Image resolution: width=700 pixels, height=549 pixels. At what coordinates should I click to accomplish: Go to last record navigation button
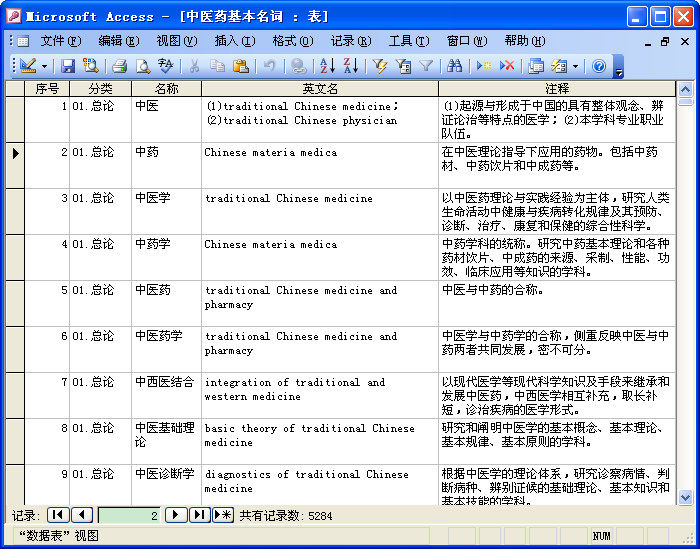click(200, 515)
